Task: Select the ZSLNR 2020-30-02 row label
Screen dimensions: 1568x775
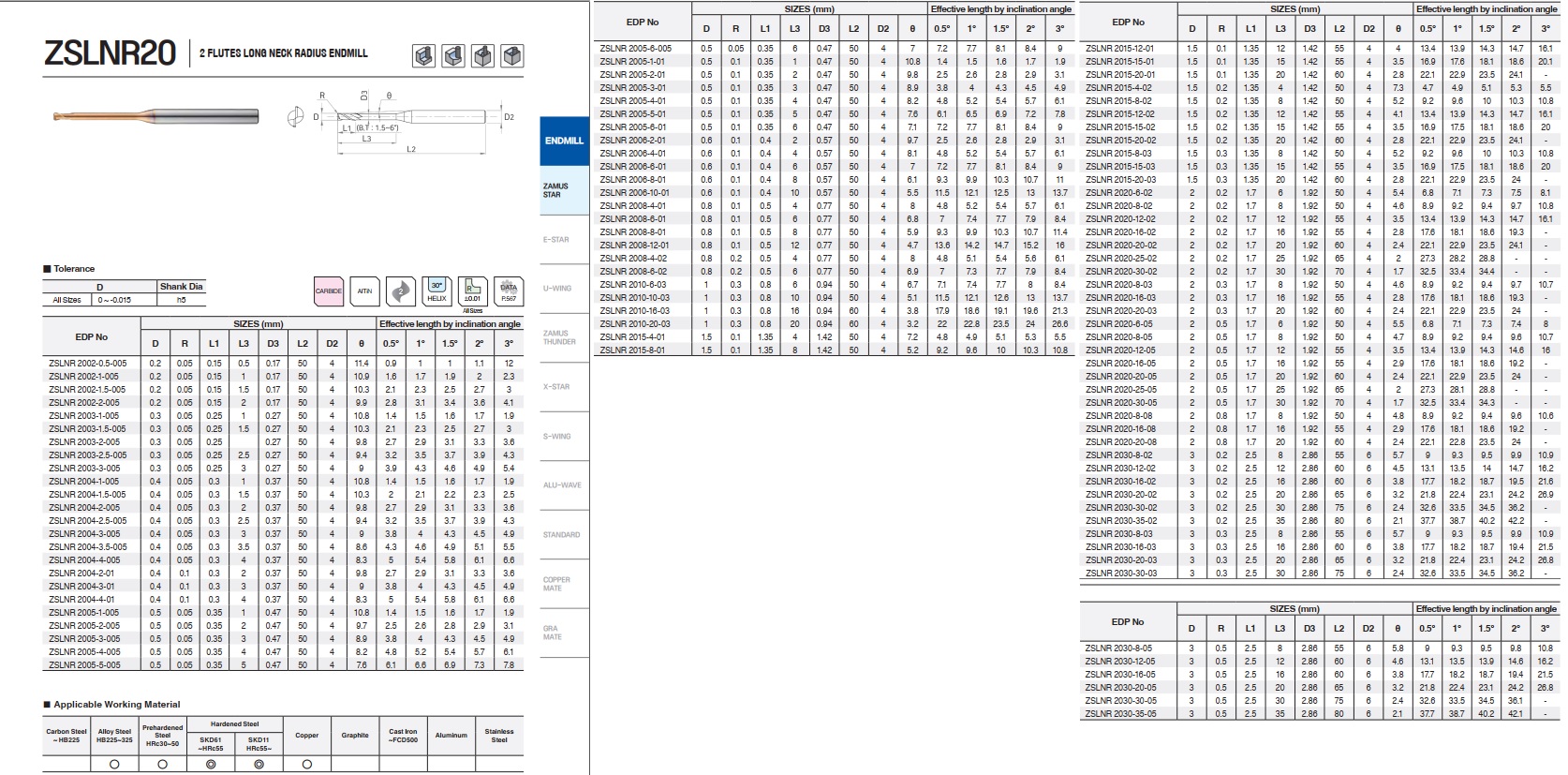Action: coord(1120,272)
